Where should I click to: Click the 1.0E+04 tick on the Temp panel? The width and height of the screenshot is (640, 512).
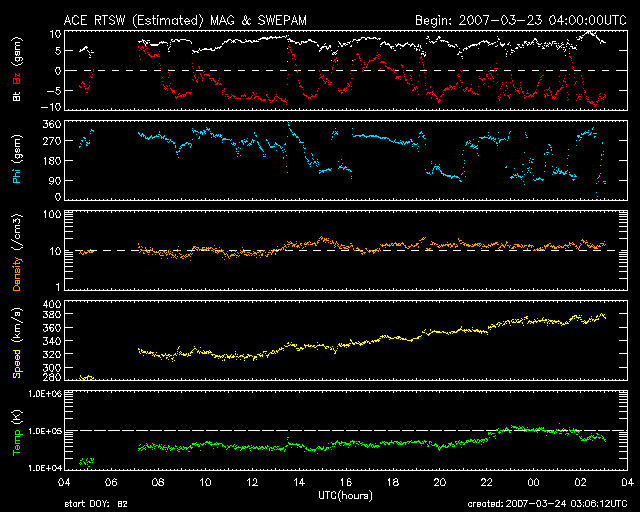(x=45, y=468)
